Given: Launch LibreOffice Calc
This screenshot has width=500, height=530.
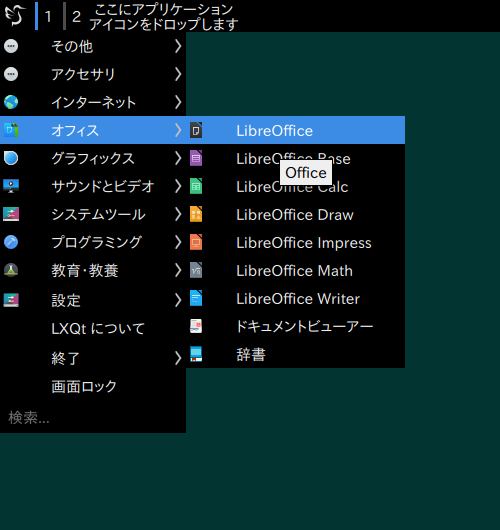Looking at the screenshot, I should tap(295, 186).
